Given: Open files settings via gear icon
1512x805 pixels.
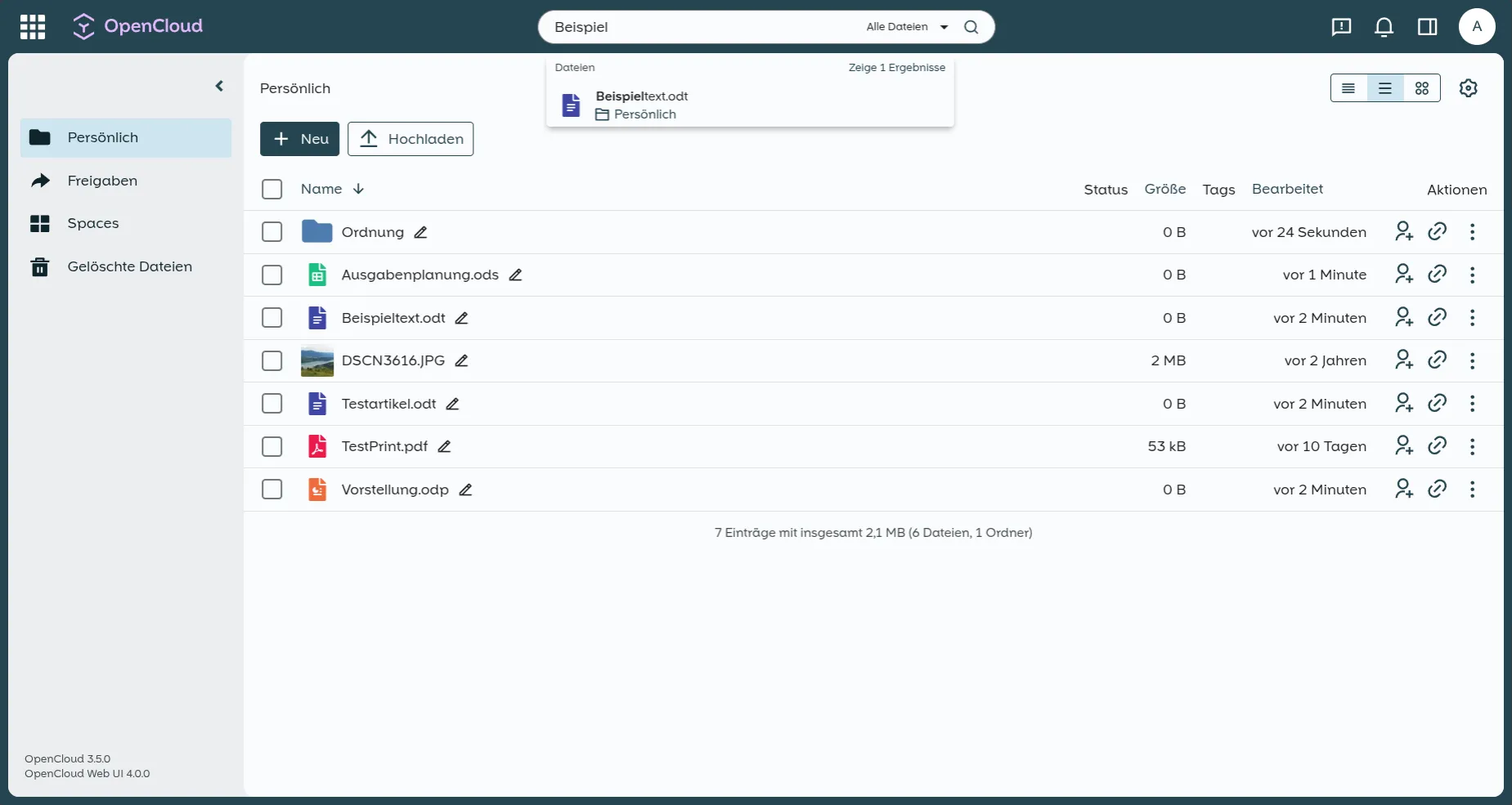Looking at the screenshot, I should pyautogui.click(x=1468, y=87).
